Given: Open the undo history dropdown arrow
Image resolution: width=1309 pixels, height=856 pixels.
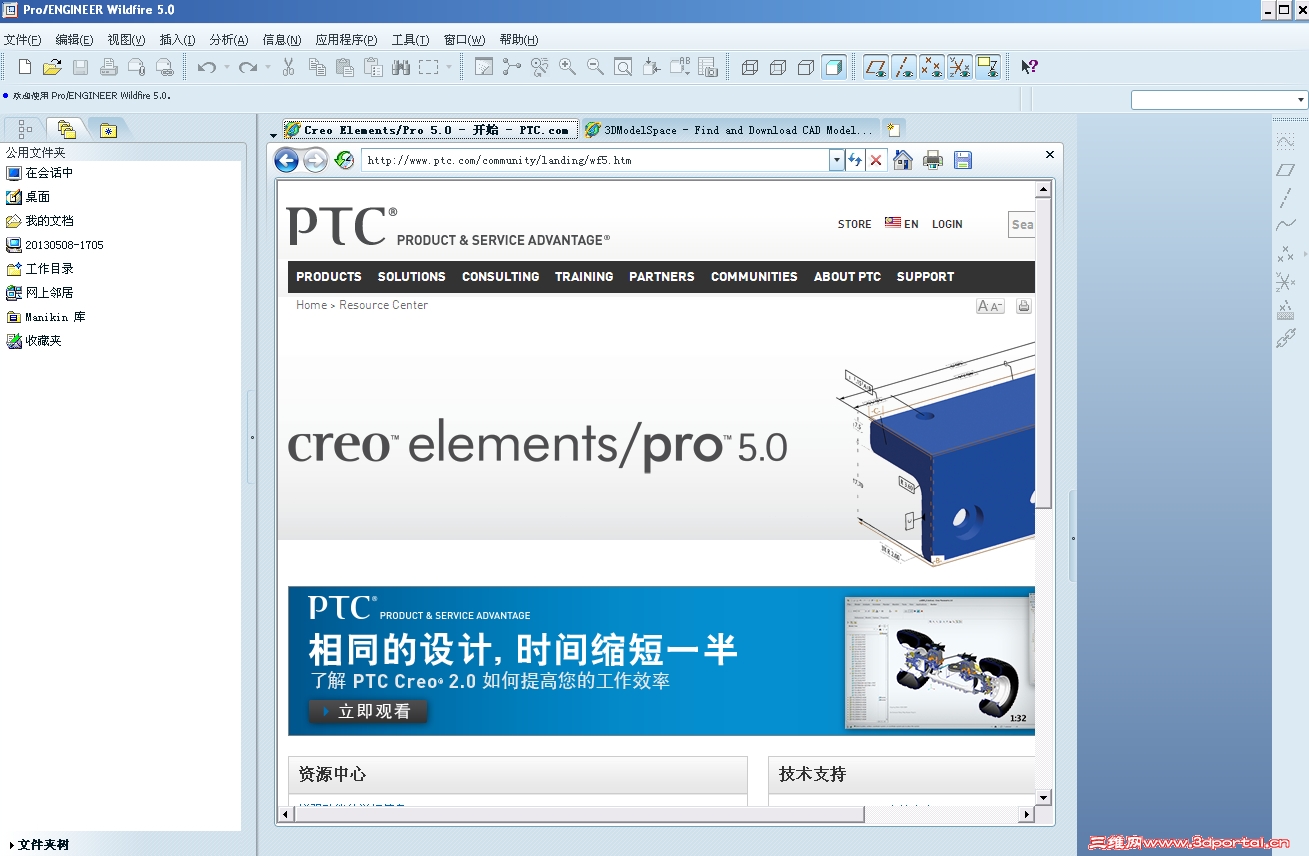Looking at the screenshot, I should (x=227, y=67).
